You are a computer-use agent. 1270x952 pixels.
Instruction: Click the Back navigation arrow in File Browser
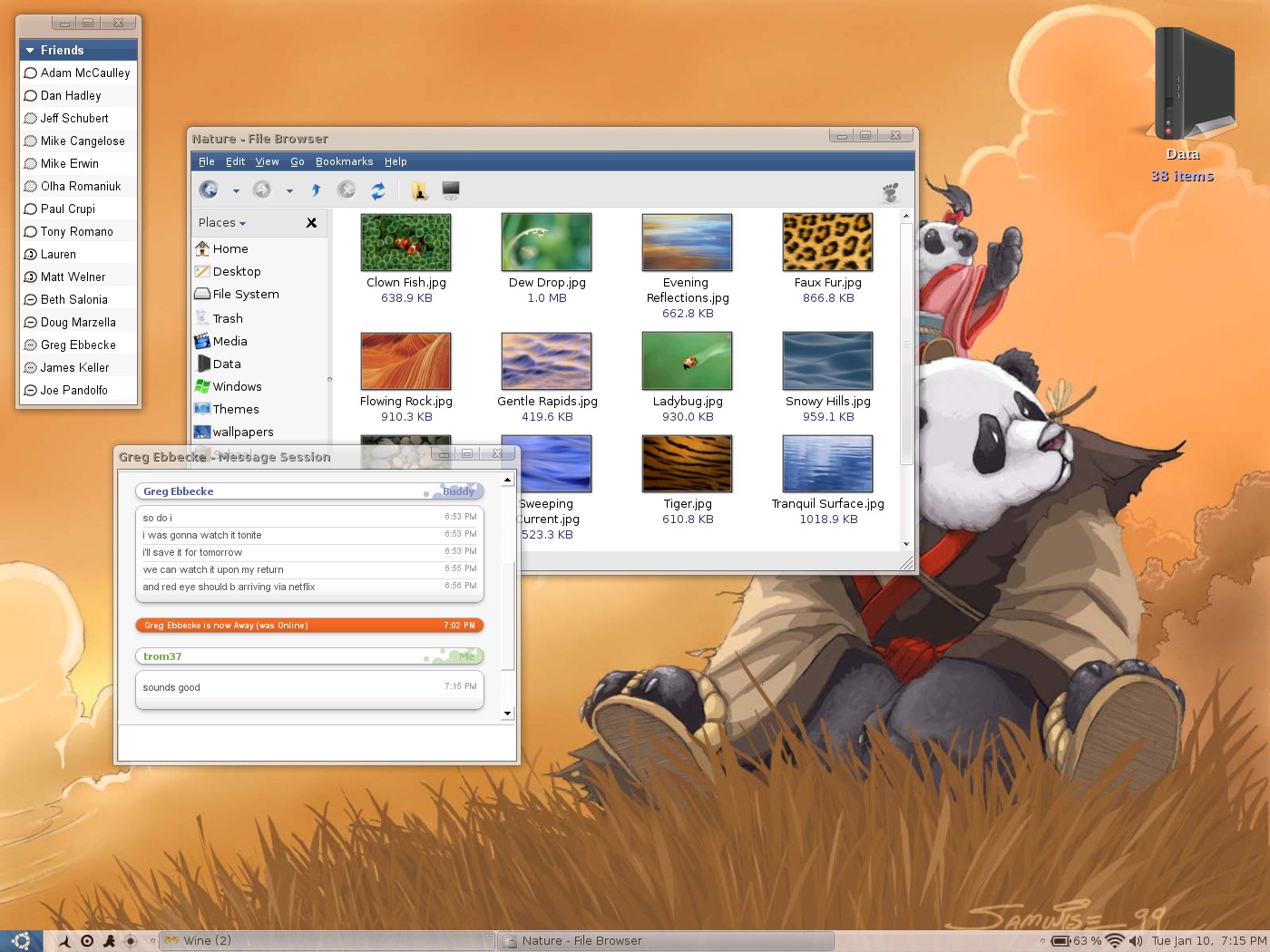pos(209,189)
